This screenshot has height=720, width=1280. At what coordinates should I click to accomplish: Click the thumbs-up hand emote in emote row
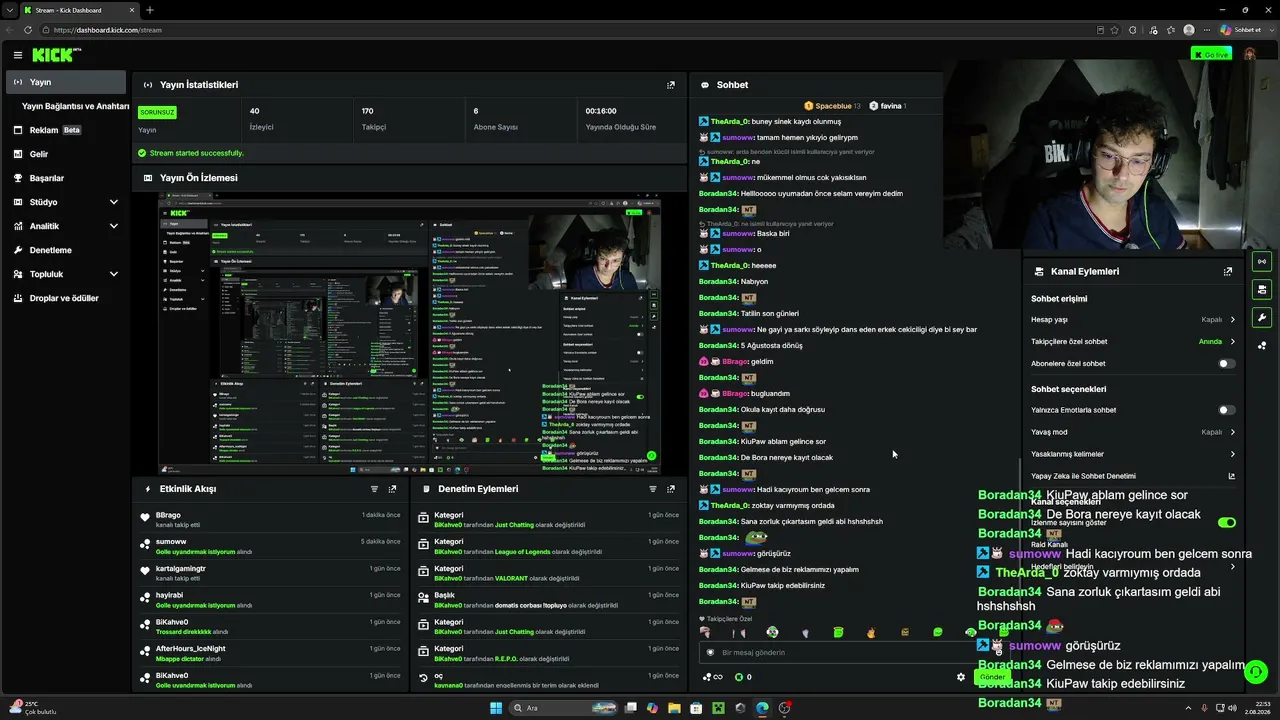coord(871,632)
